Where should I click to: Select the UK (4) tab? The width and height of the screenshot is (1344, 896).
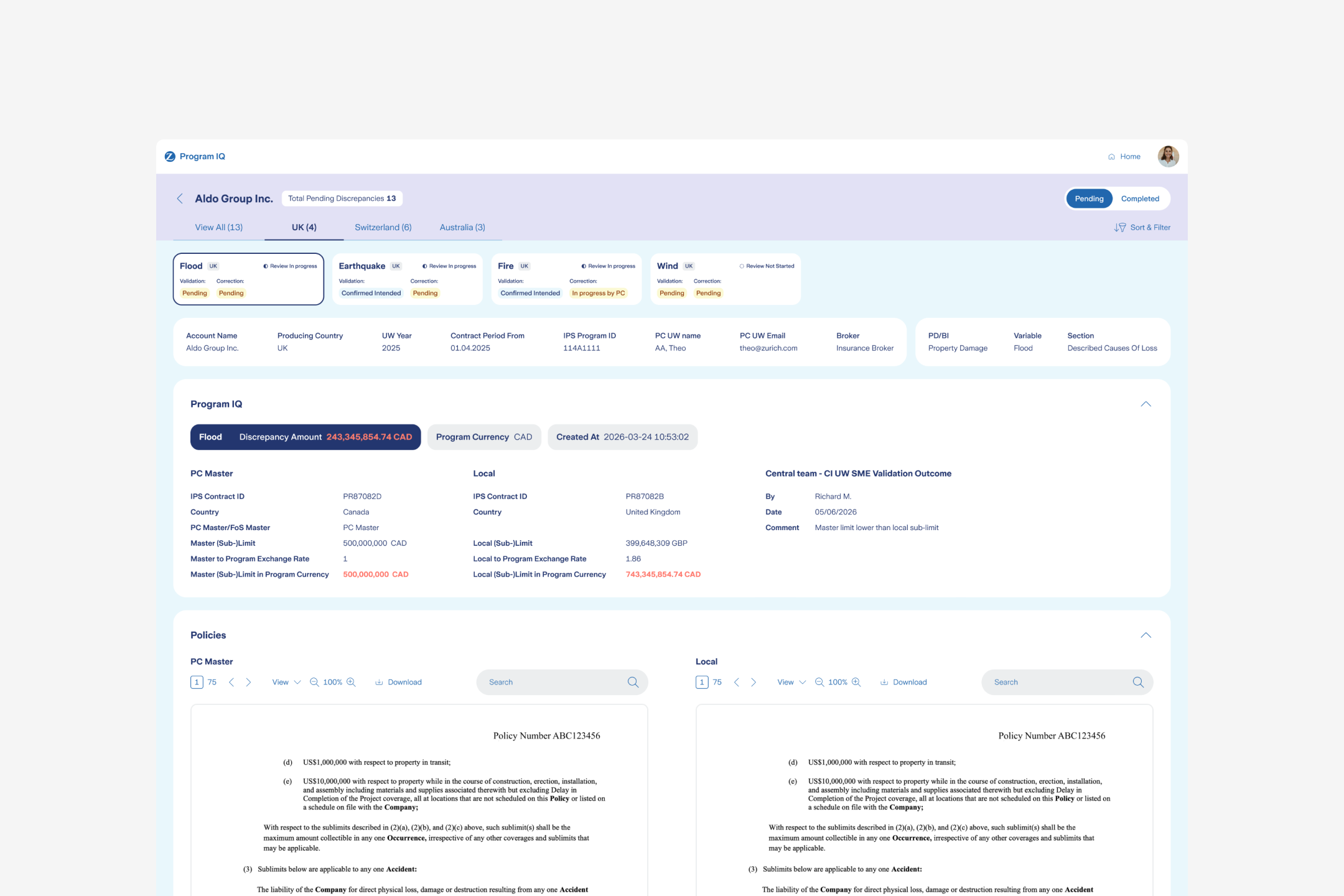point(304,227)
